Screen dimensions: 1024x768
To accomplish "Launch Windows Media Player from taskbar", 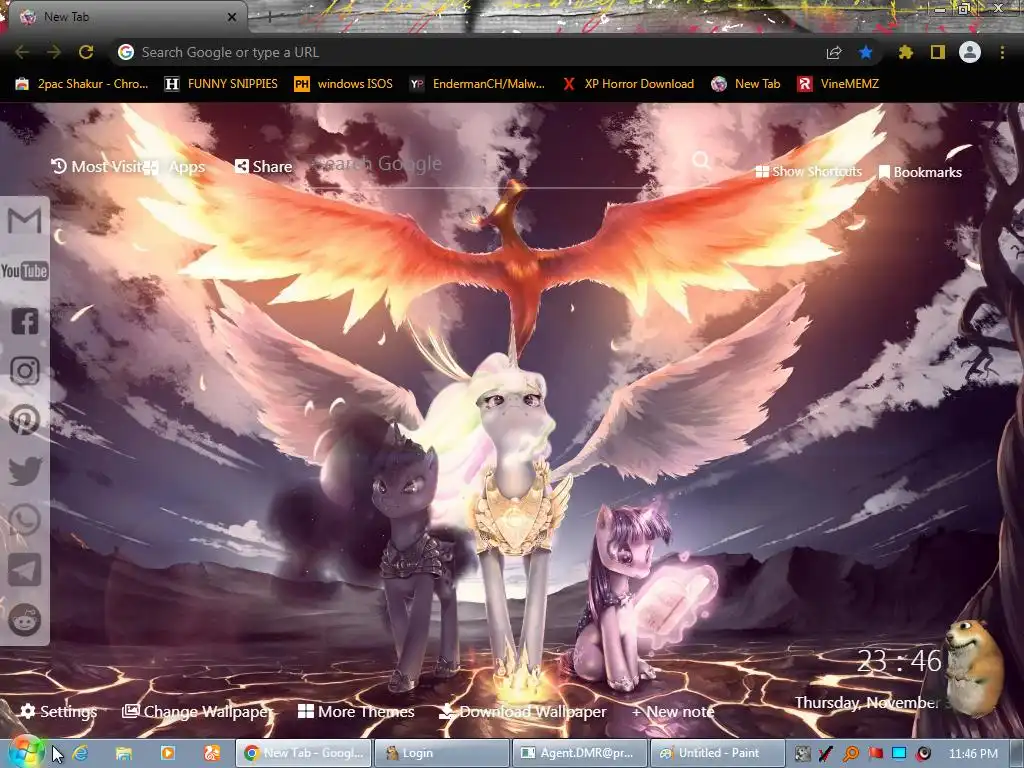I will pos(168,753).
